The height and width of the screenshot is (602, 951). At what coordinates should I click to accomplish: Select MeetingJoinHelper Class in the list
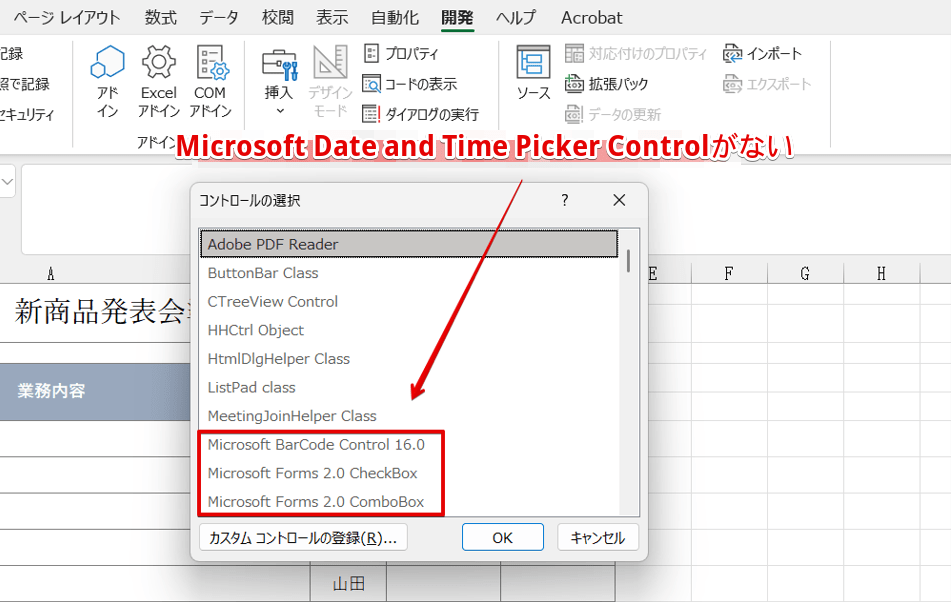(x=409, y=415)
